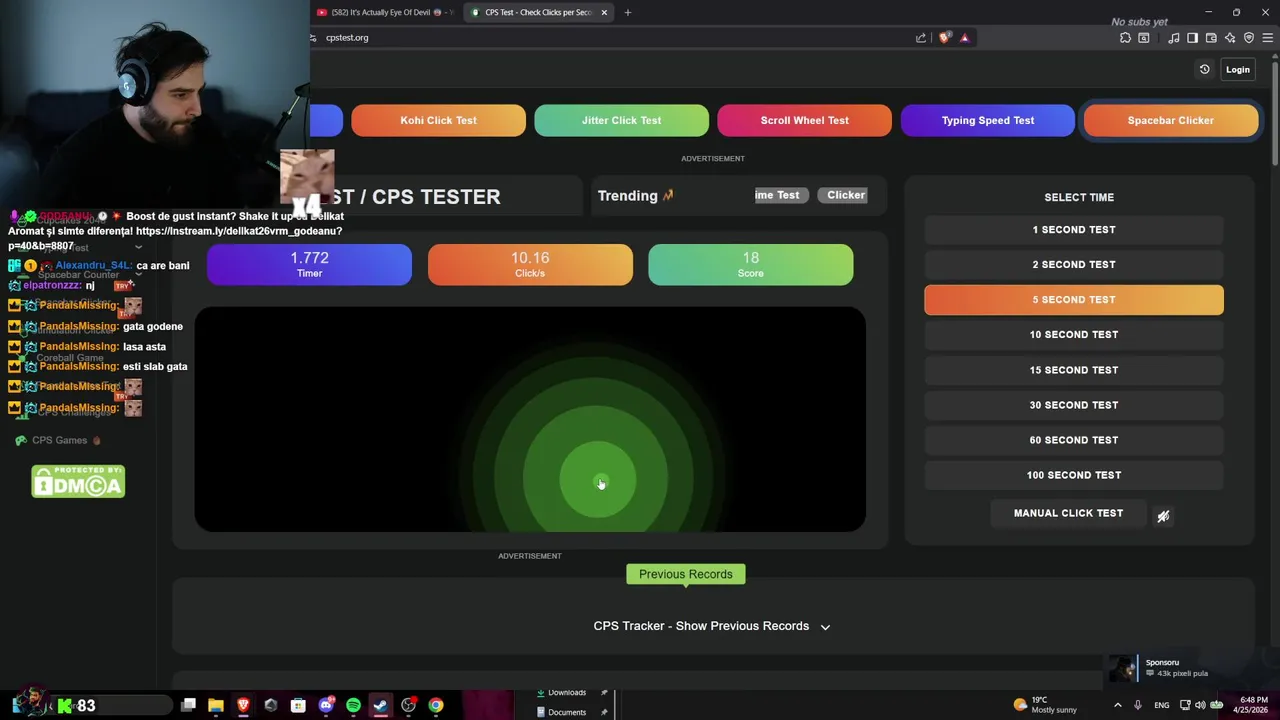Open Leo AI sparkle icon

point(1230,38)
